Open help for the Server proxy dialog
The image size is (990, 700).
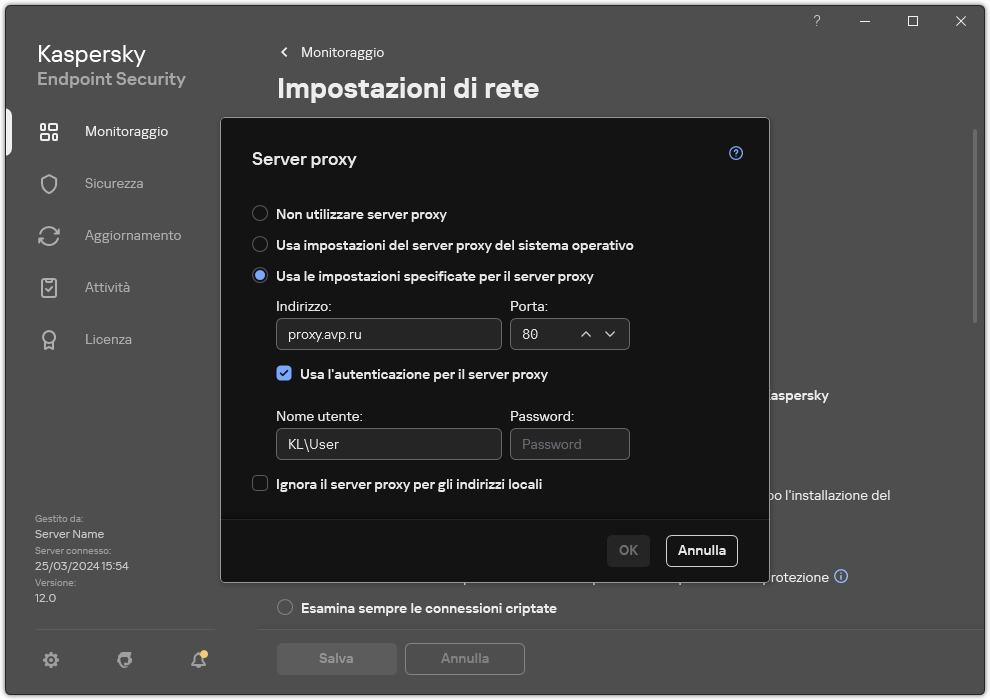coord(736,153)
